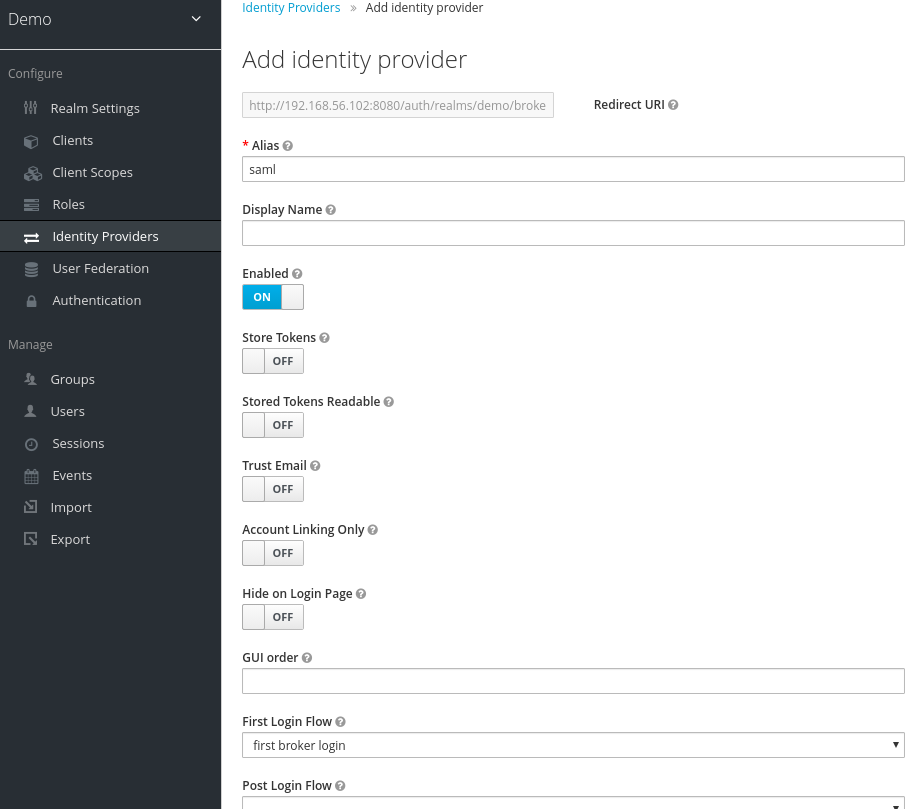Click the Client Scopes icon in sidebar
This screenshot has width=923, height=809.
coord(32,173)
